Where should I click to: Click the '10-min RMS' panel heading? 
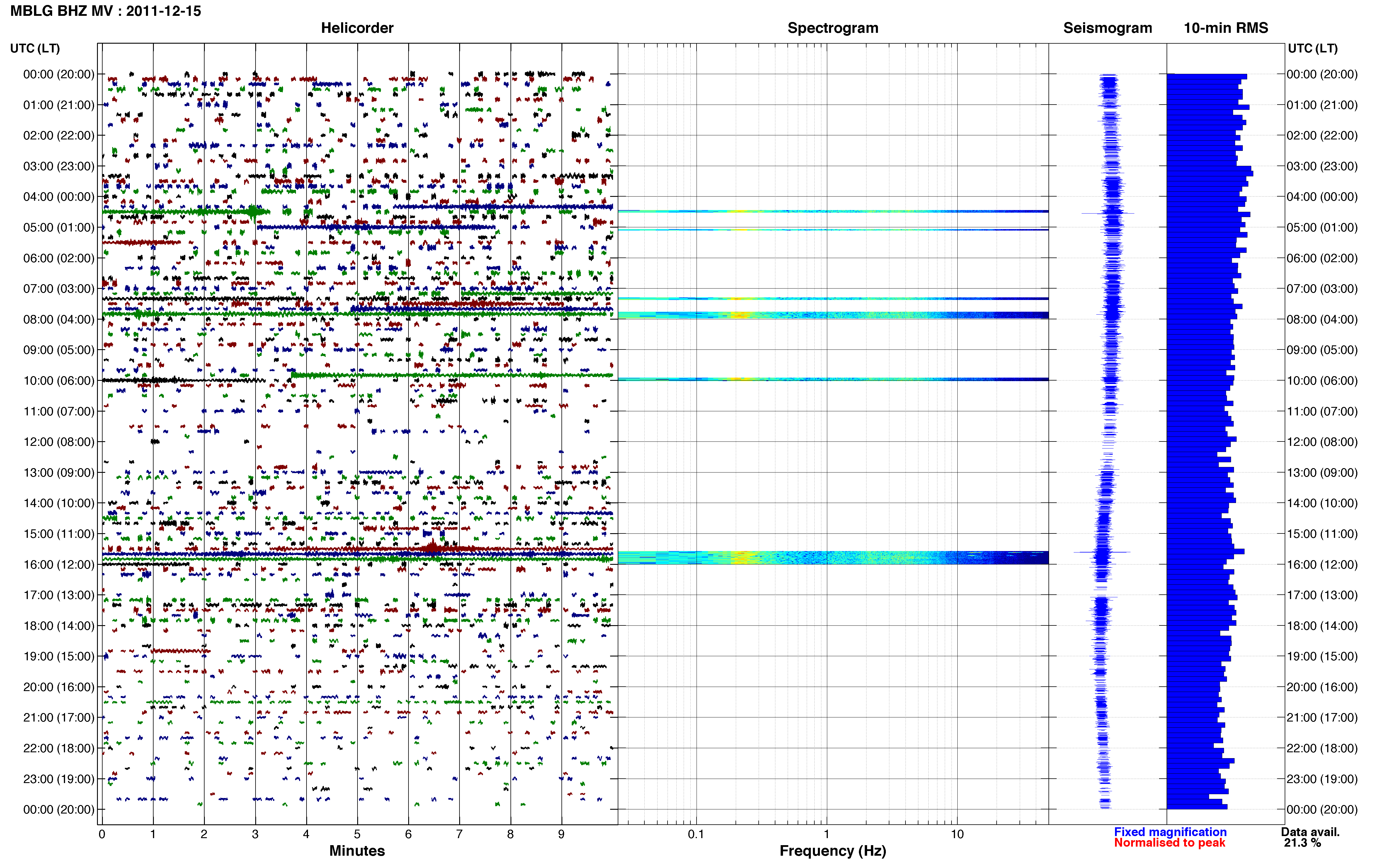point(1225,28)
